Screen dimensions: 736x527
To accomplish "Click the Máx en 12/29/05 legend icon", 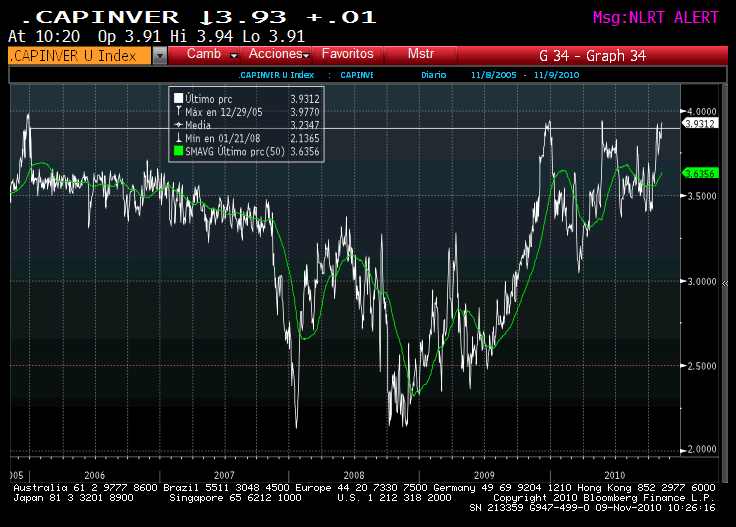I will [178, 111].
